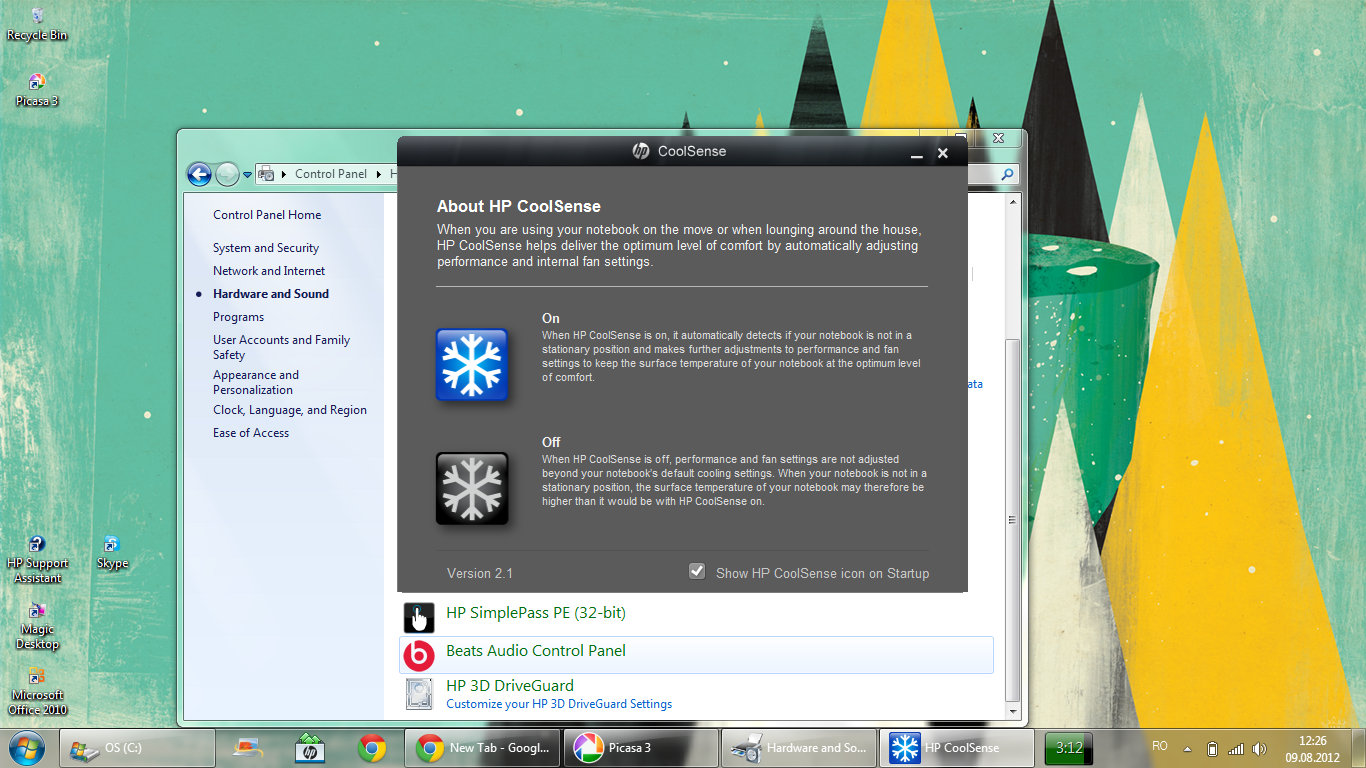Click the Beats Audio red logo icon
The width and height of the screenshot is (1366, 768).
click(419, 656)
